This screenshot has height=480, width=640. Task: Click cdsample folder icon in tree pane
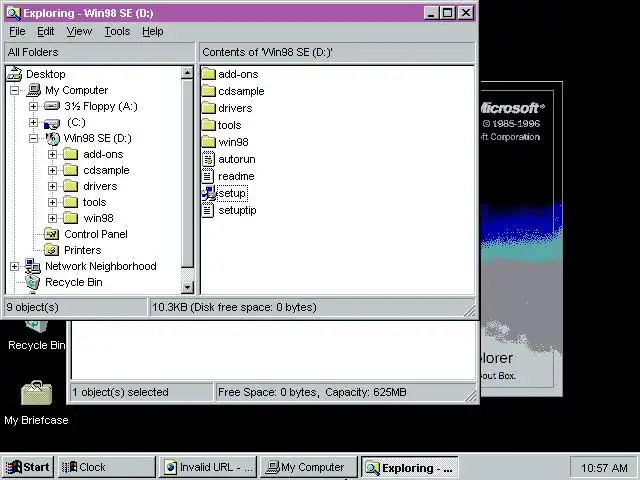click(71, 170)
